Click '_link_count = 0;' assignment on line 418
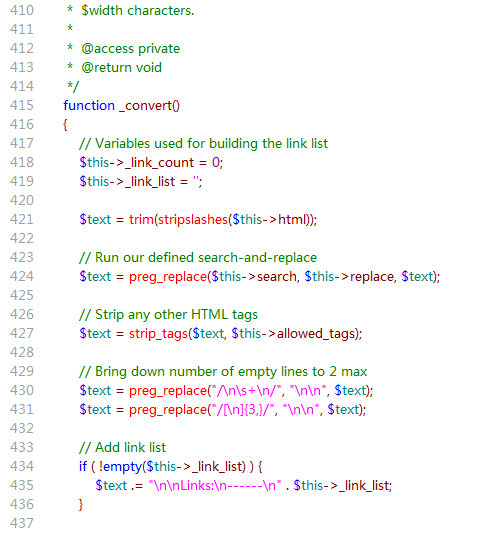 tap(174, 163)
